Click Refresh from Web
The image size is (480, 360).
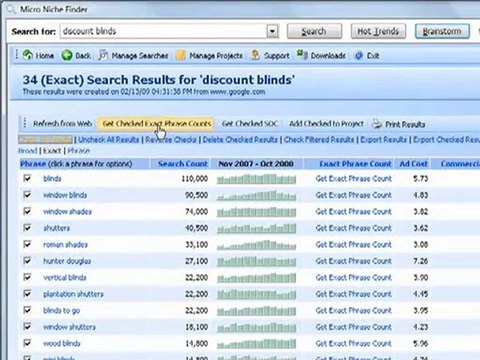point(62,124)
